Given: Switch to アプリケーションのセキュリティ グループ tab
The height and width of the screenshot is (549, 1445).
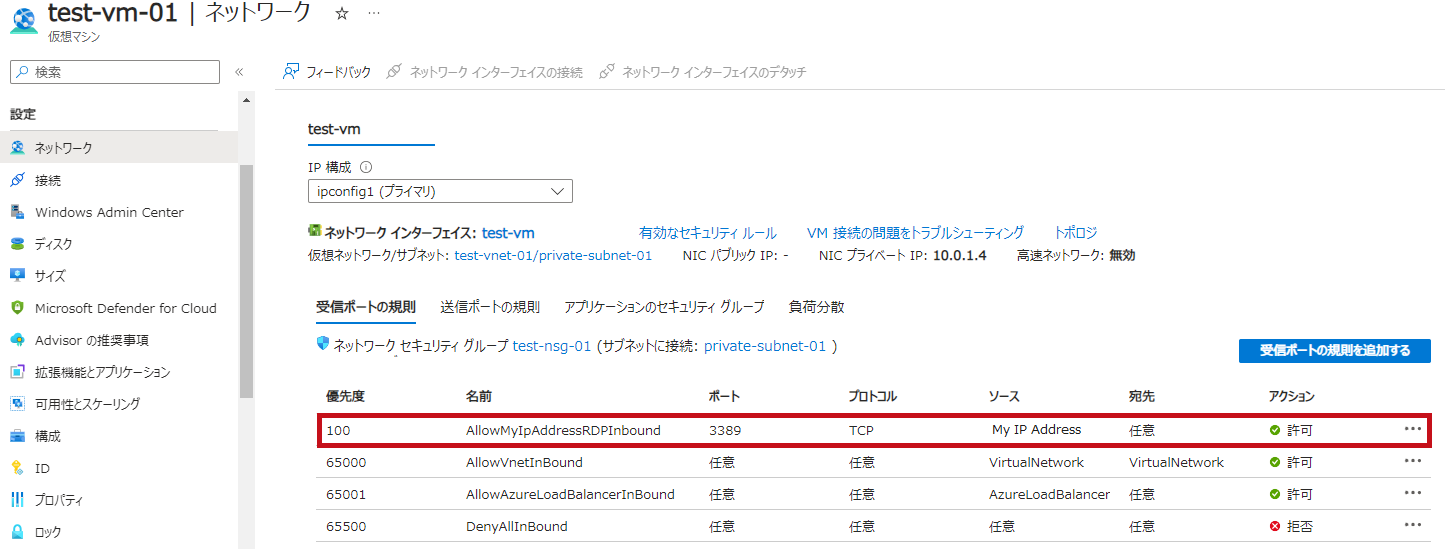Looking at the screenshot, I should (x=664, y=307).
